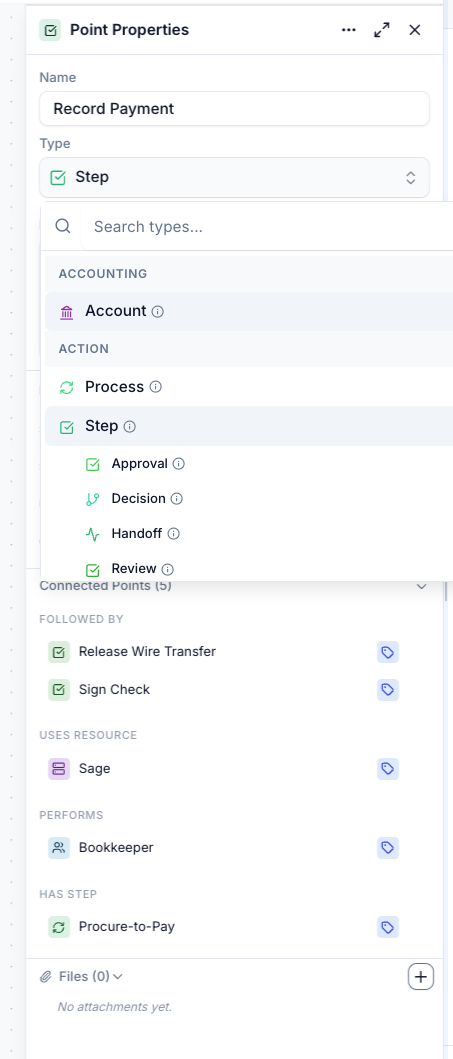Open the three-dot more options menu
The image size is (453, 1059).
pyautogui.click(x=348, y=30)
